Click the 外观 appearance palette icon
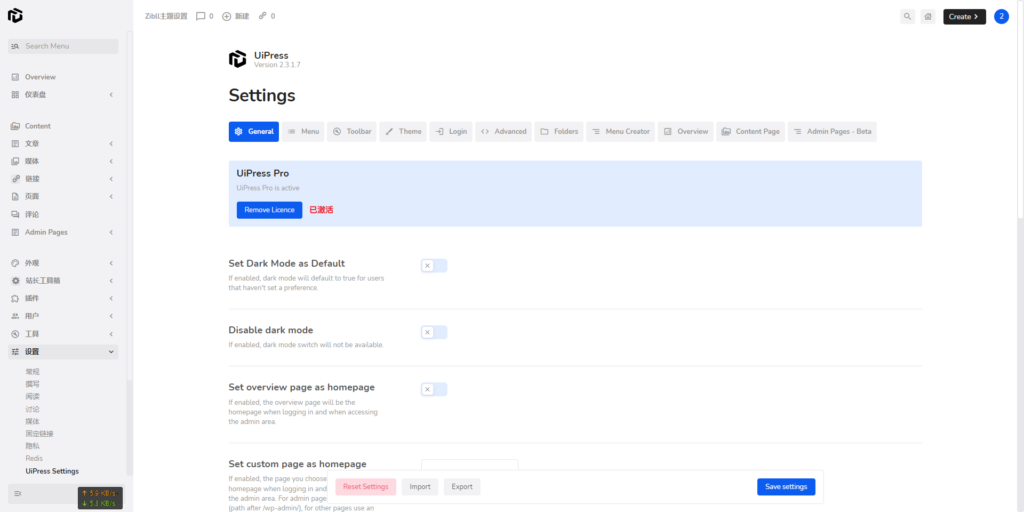This screenshot has width=1024, height=512. coord(15,263)
